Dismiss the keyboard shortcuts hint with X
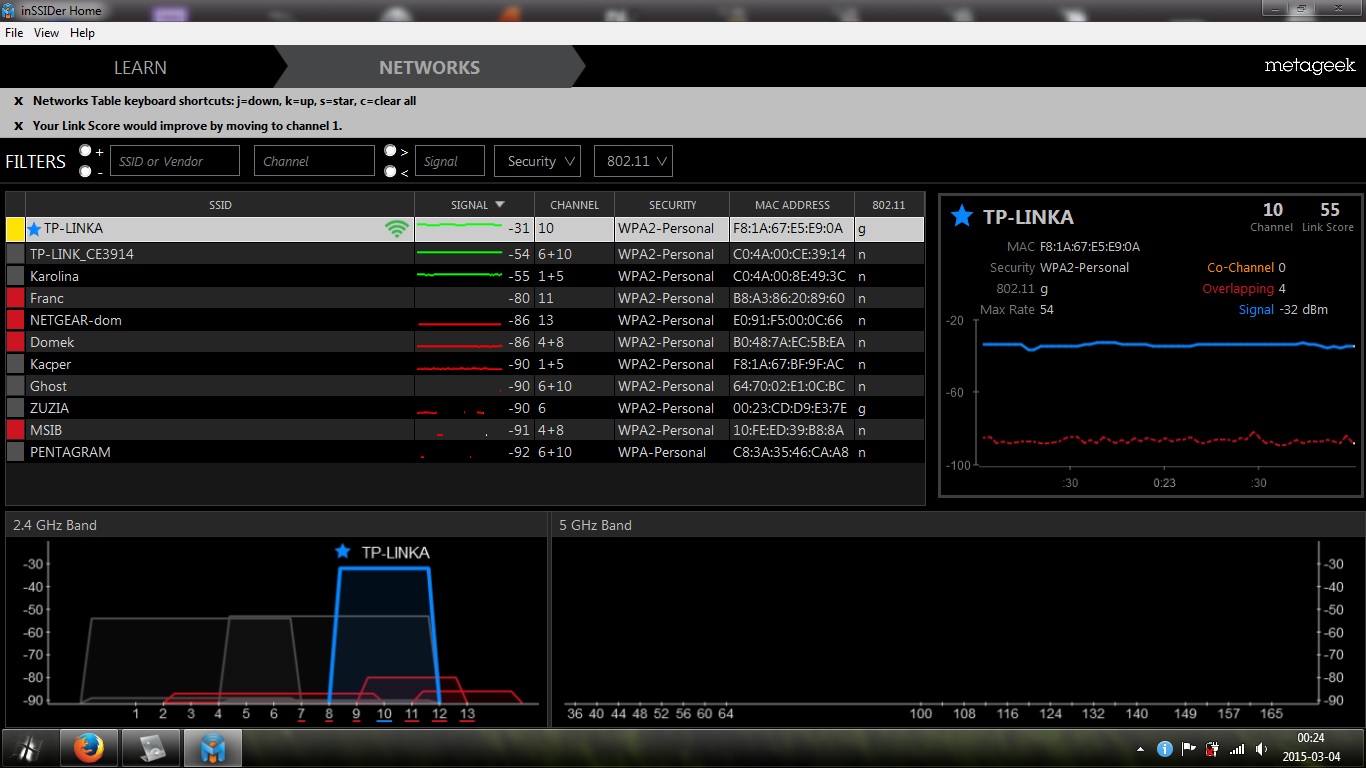Image resolution: width=1366 pixels, height=768 pixels. pos(18,101)
